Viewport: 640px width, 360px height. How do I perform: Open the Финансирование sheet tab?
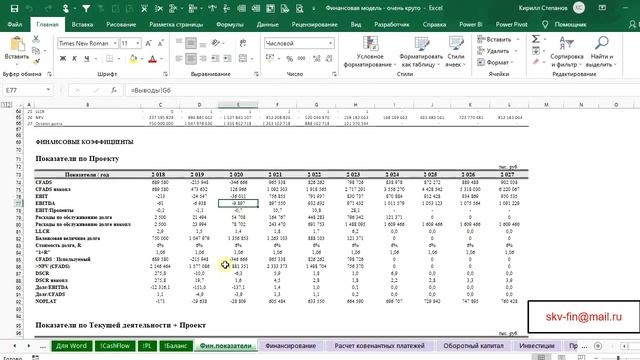click(291, 346)
